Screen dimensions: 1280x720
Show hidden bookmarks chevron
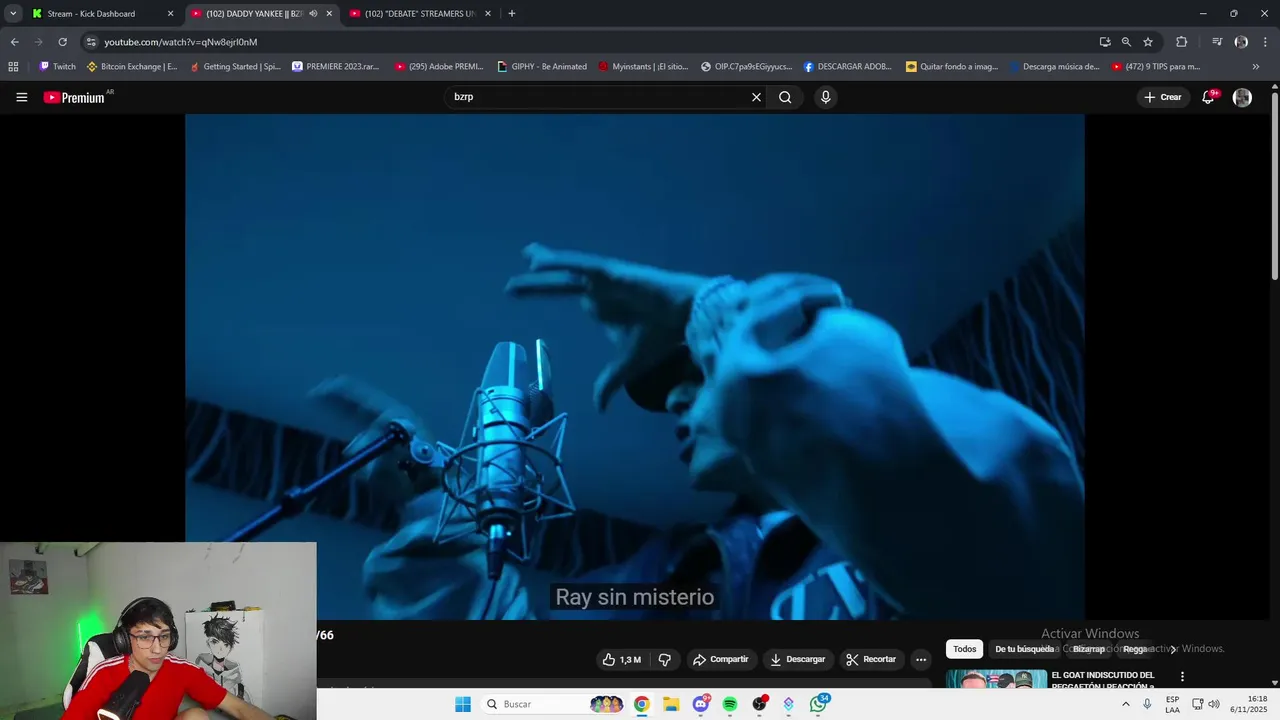[x=1256, y=67]
